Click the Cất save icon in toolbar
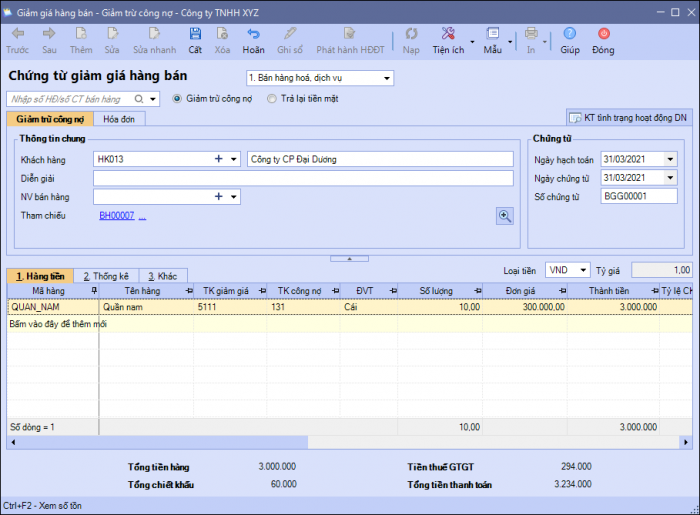 194,35
